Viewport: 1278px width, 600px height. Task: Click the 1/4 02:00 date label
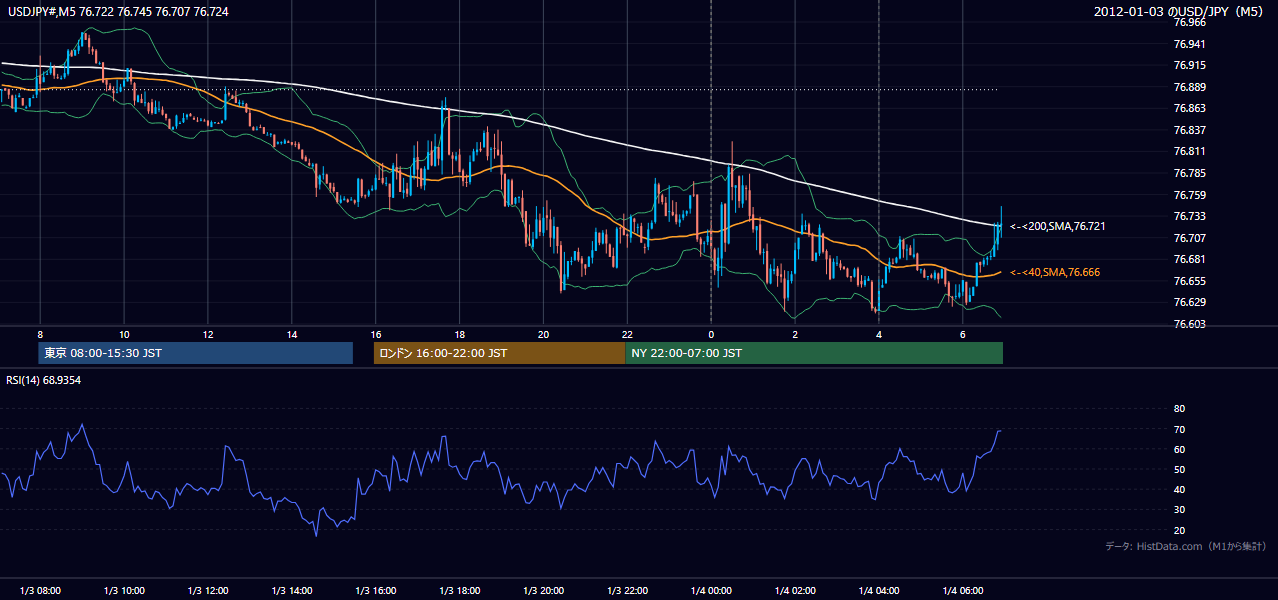[x=795, y=590]
